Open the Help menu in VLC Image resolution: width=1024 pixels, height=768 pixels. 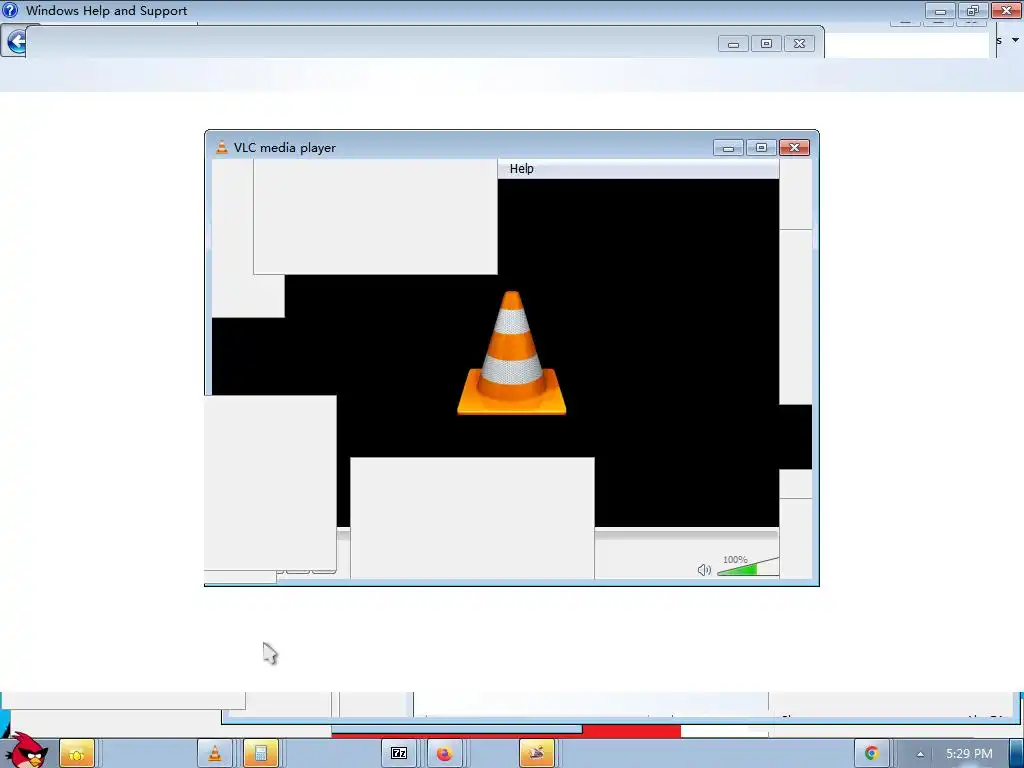521,168
